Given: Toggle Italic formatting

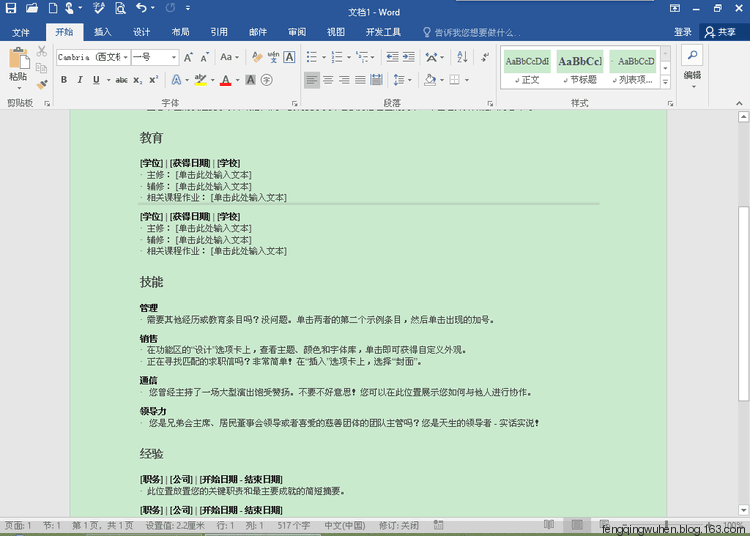Looking at the screenshot, I should click(82, 80).
